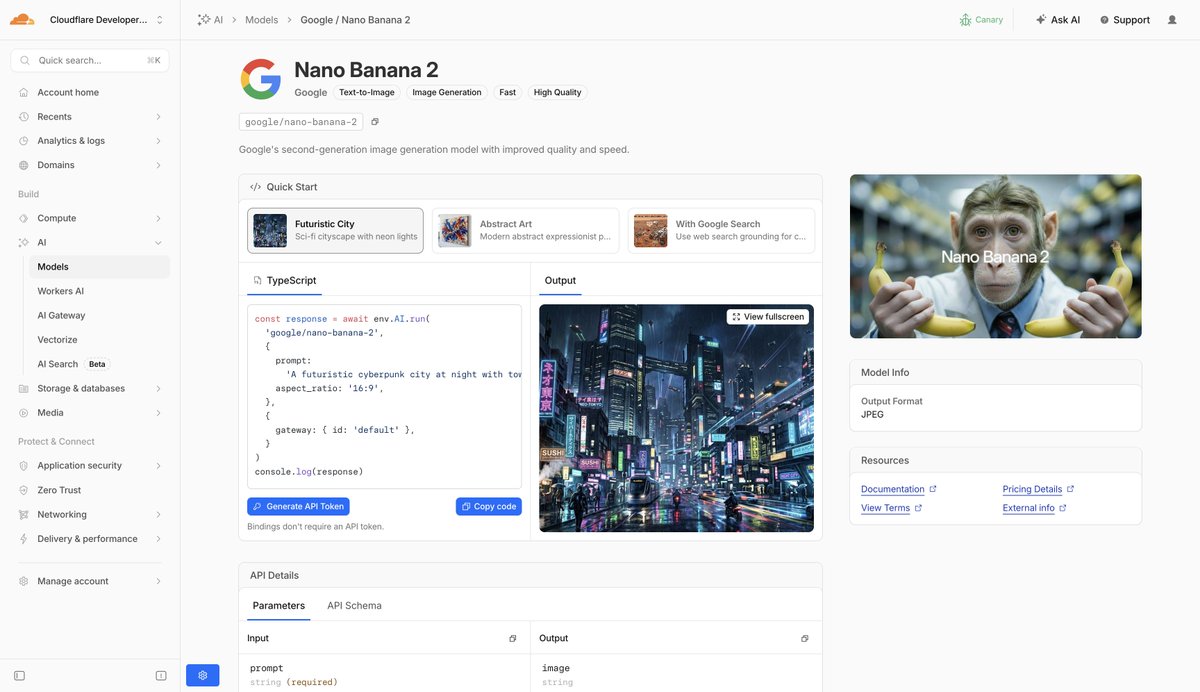Collapse the sidebar panel icon
The image size is (1200, 692).
[x=19, y=676]
